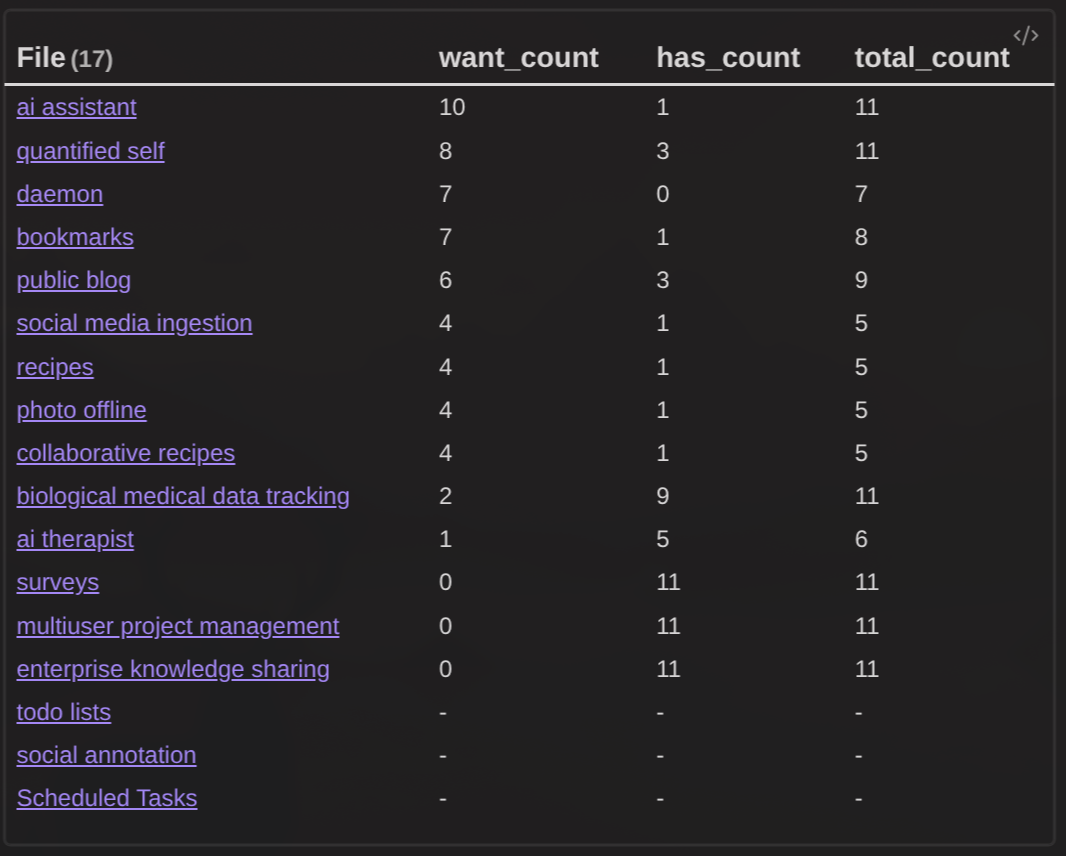The width and height of the screenshot is (1066, 856).
Task: Navigate to the ai therapist note
Action: (75, 539)
